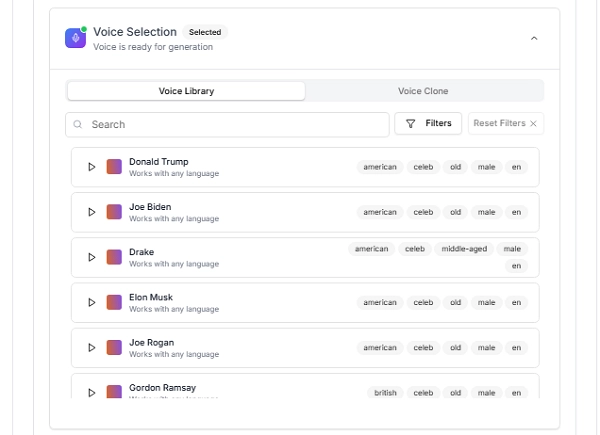This screenshot has height=435, width=600.
Task: Click the Donald Trump avatar thumbnail
Action: [x=114, y=167]
